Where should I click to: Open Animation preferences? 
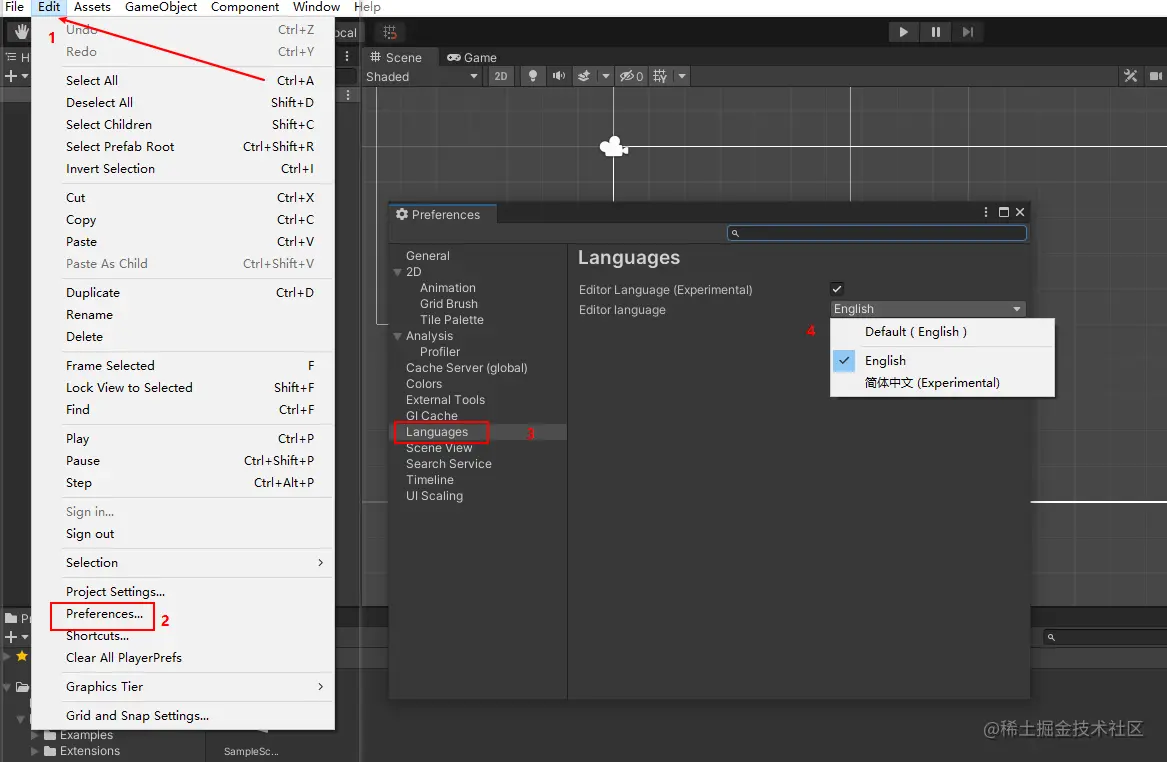447,288
